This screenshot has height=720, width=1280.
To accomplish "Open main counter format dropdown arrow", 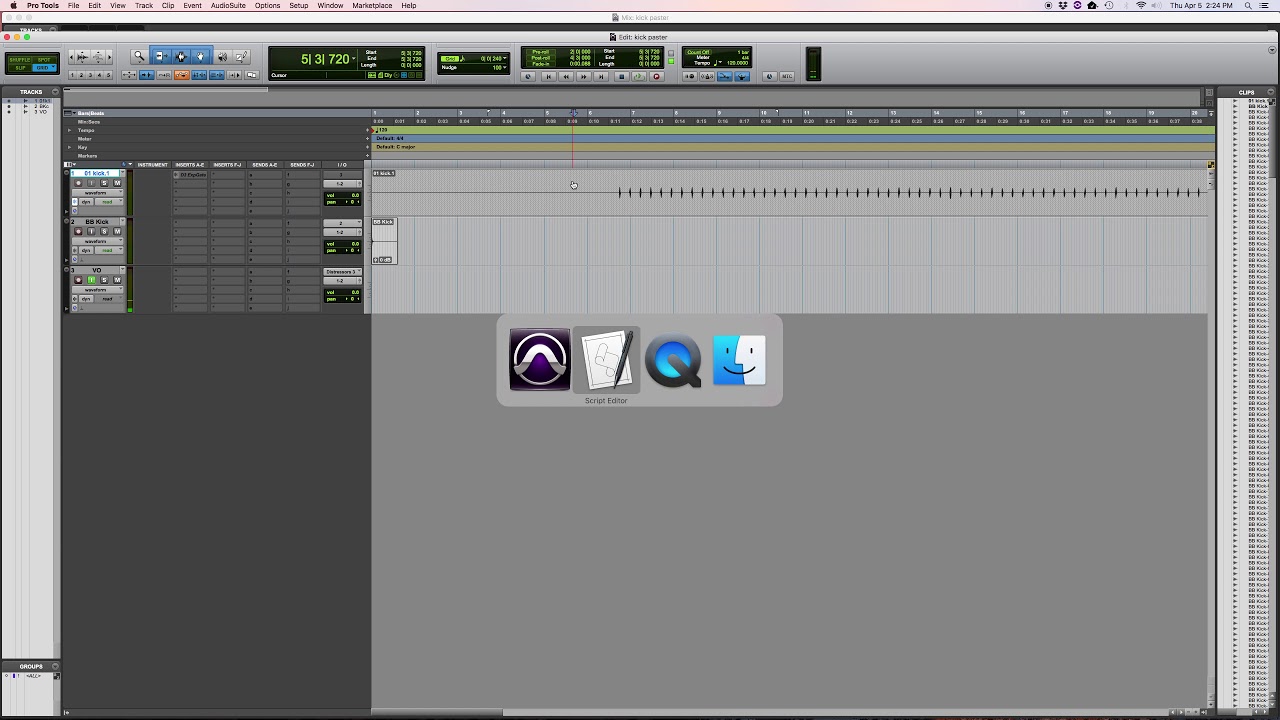I will (354, 59).
